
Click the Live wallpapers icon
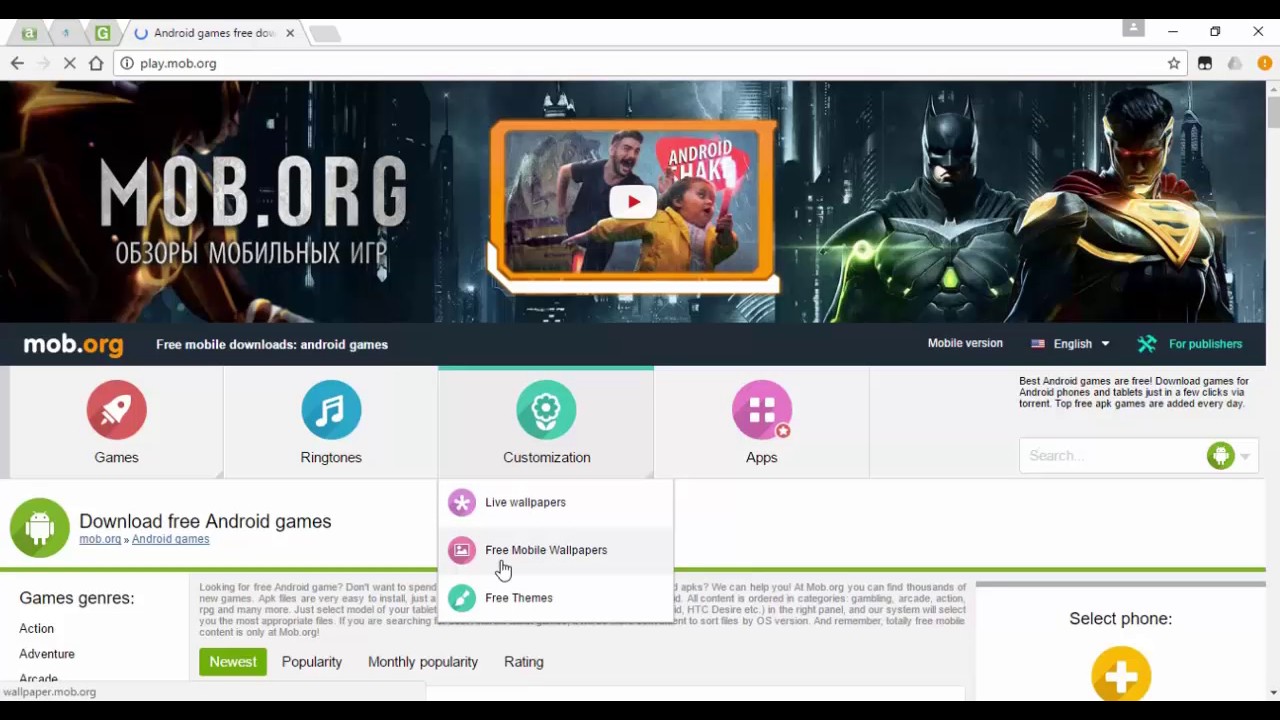click(462, 502)
